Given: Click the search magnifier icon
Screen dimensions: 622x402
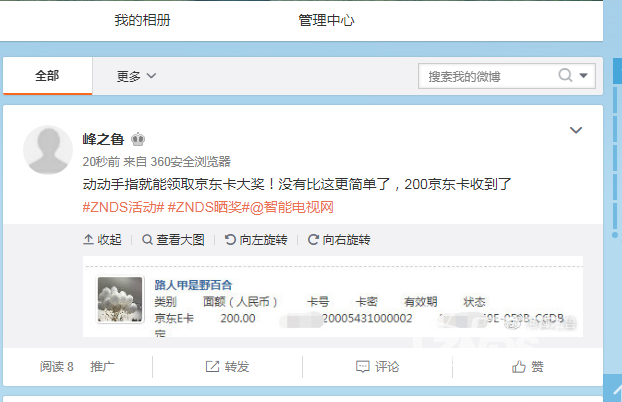Looking at the screenshot, I should pos(565,75).
